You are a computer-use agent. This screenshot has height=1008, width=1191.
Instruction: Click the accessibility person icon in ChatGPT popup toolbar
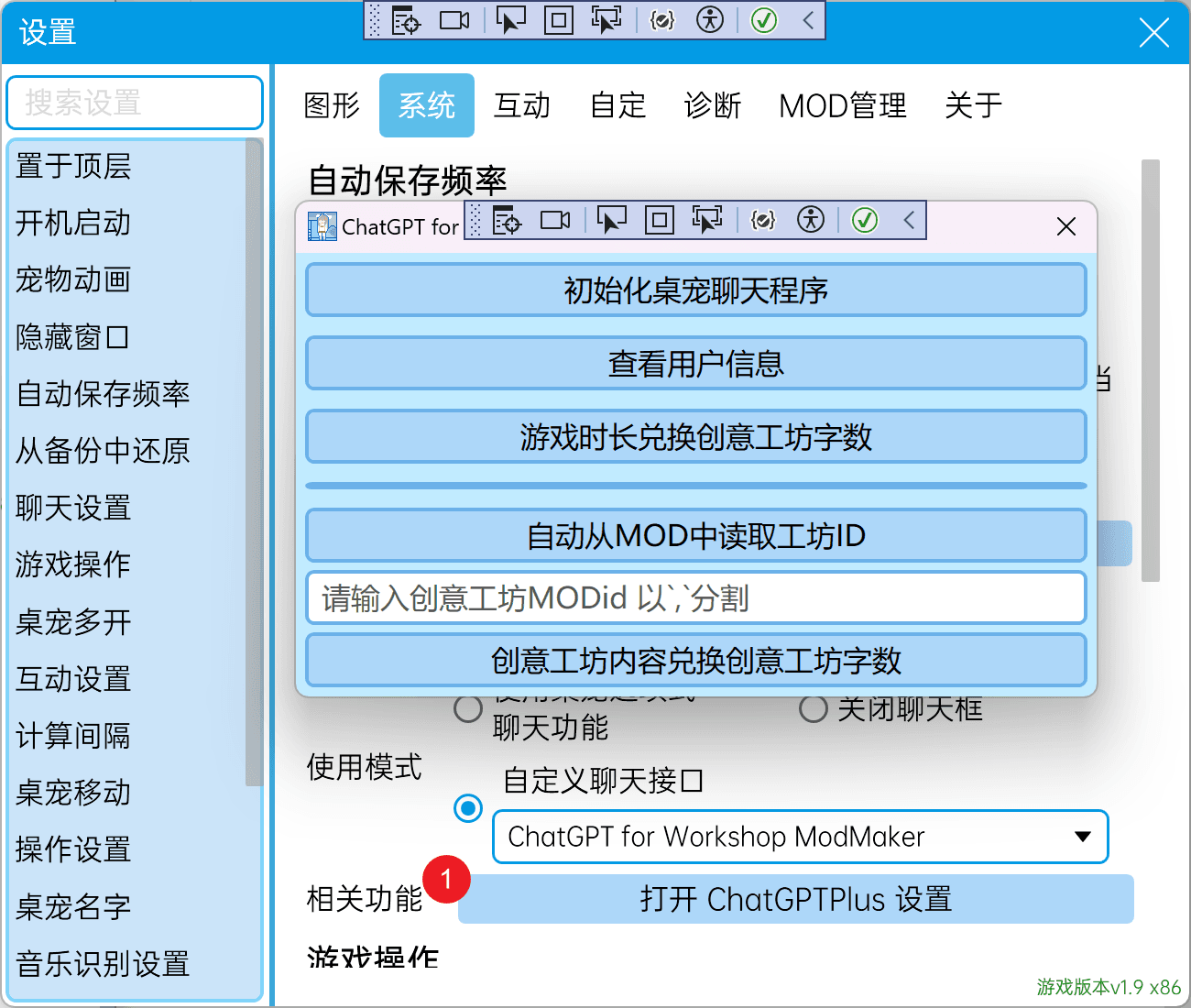(x=811, y=220)
